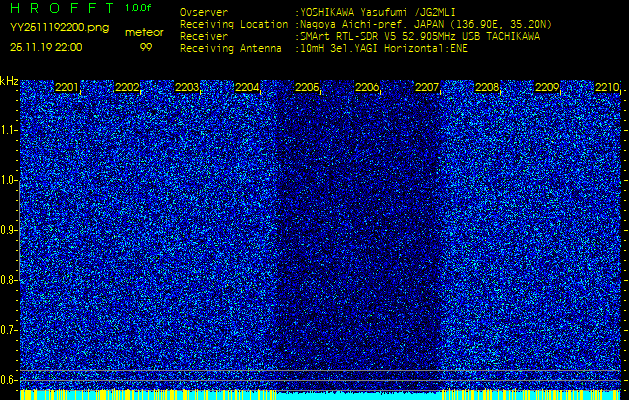
Task: Click the 1.0 kHz axis label
Action: [x=8, y=181]
